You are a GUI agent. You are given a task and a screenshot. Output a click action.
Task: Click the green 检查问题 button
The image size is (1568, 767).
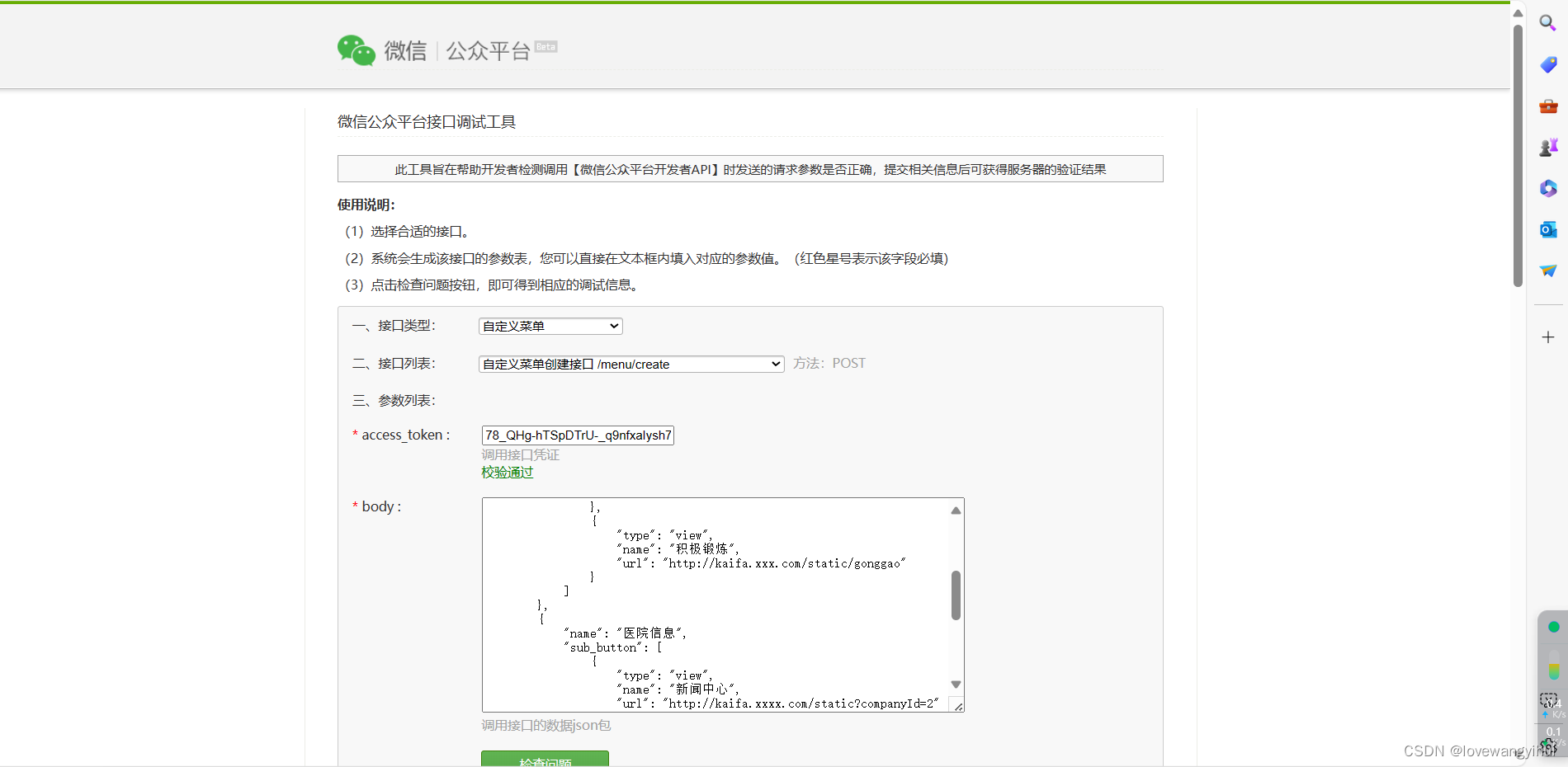click(545, 759)
